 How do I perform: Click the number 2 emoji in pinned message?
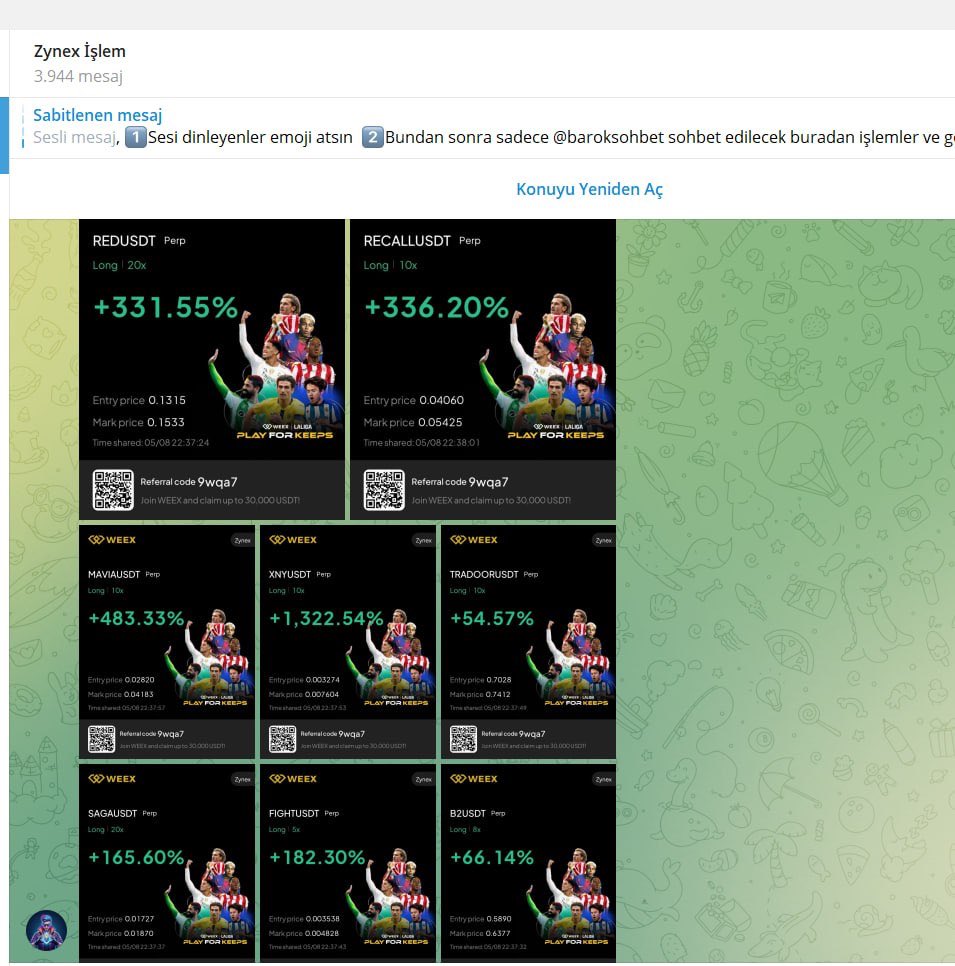372,137
